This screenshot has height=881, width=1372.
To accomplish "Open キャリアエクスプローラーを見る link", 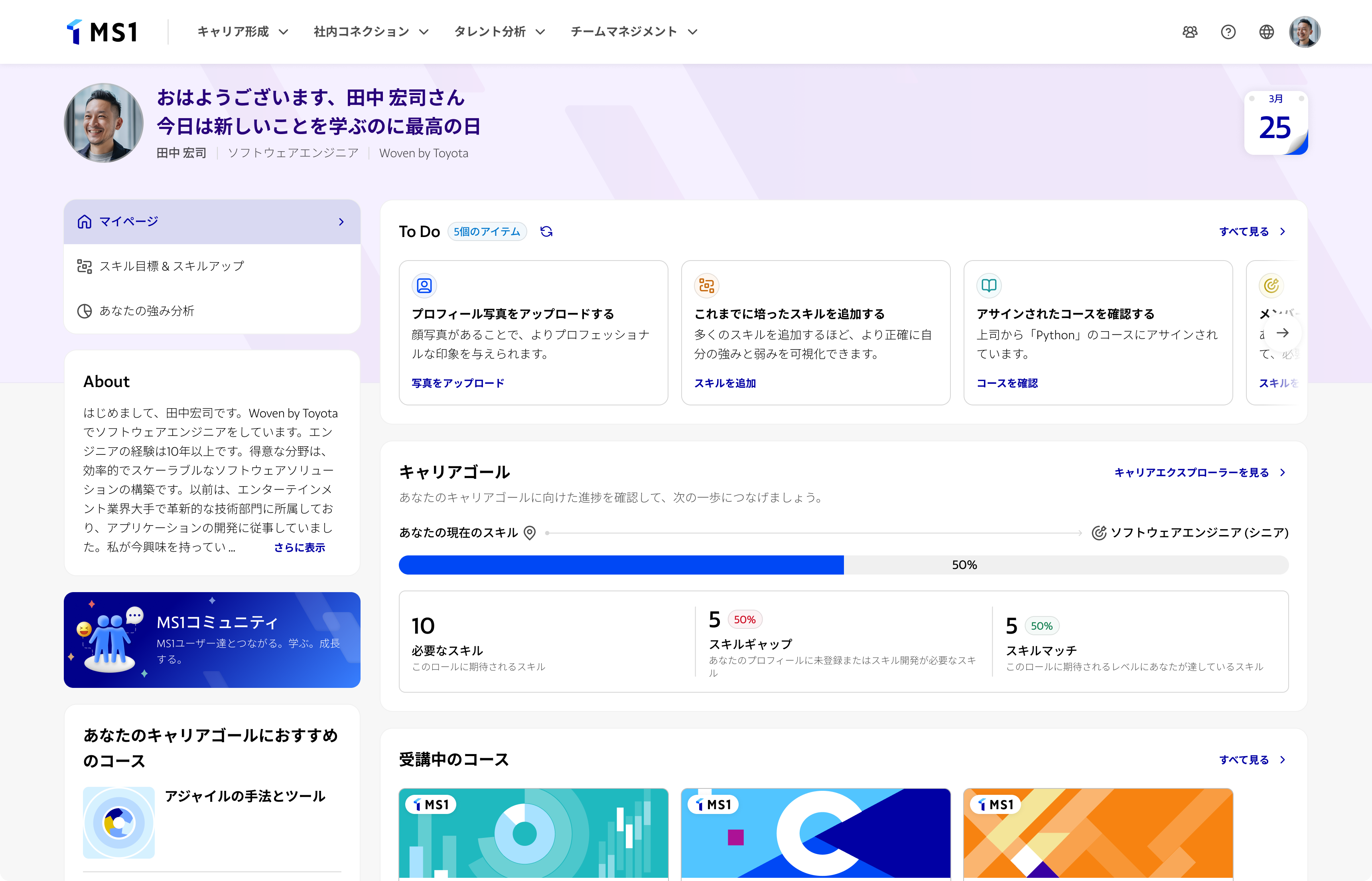I will tap(1200, 472).
